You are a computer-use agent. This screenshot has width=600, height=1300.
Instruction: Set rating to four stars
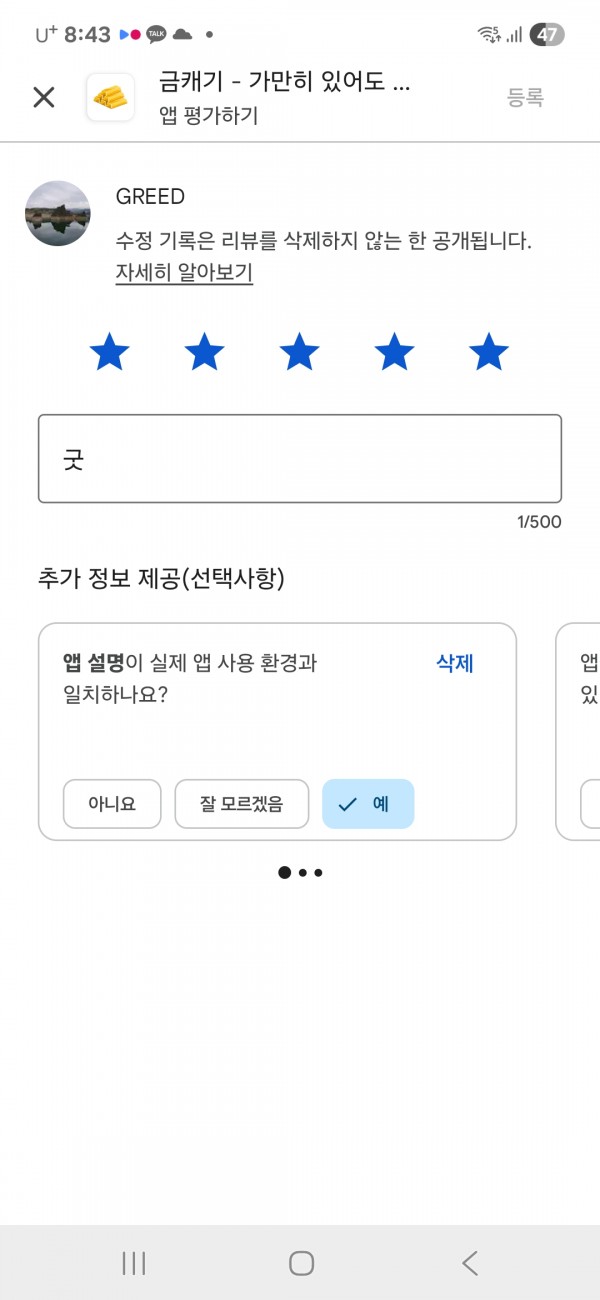394,352
